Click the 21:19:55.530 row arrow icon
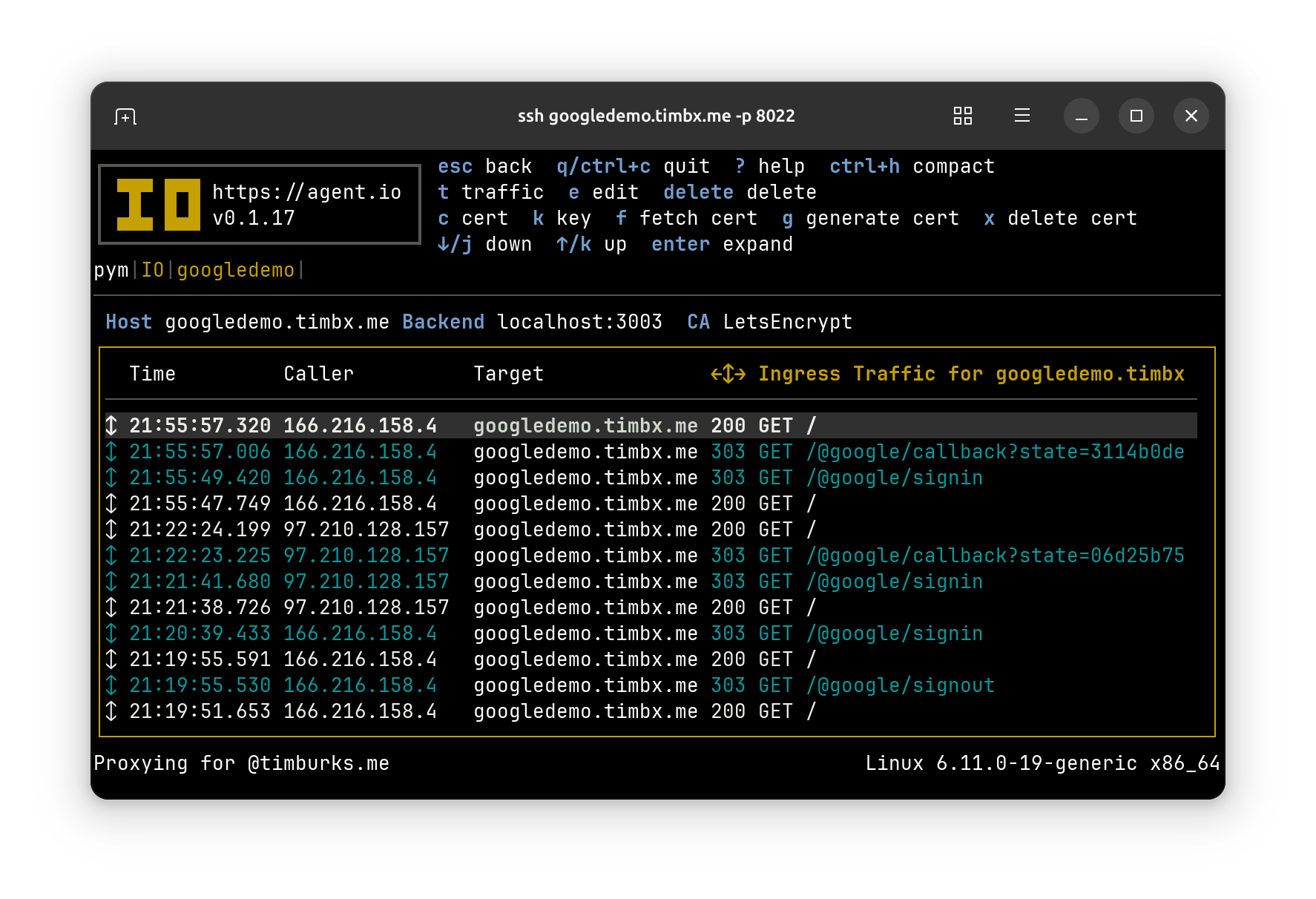Viewport: 1316px width, 899px height. click(111, 685)
